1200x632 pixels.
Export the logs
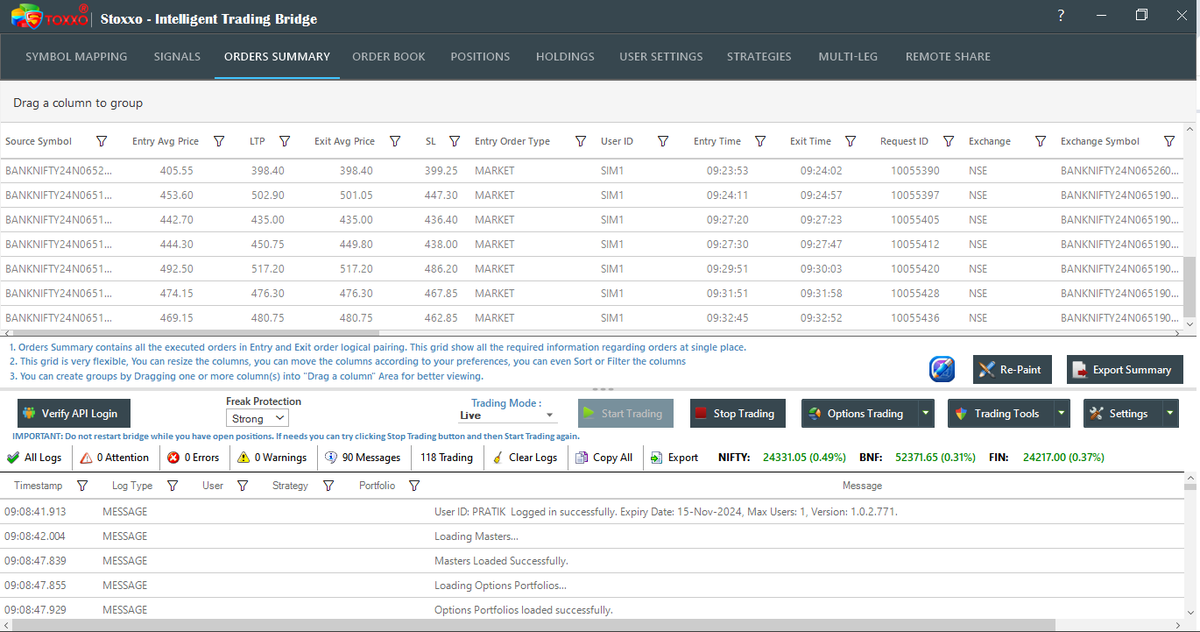point(673,457)
